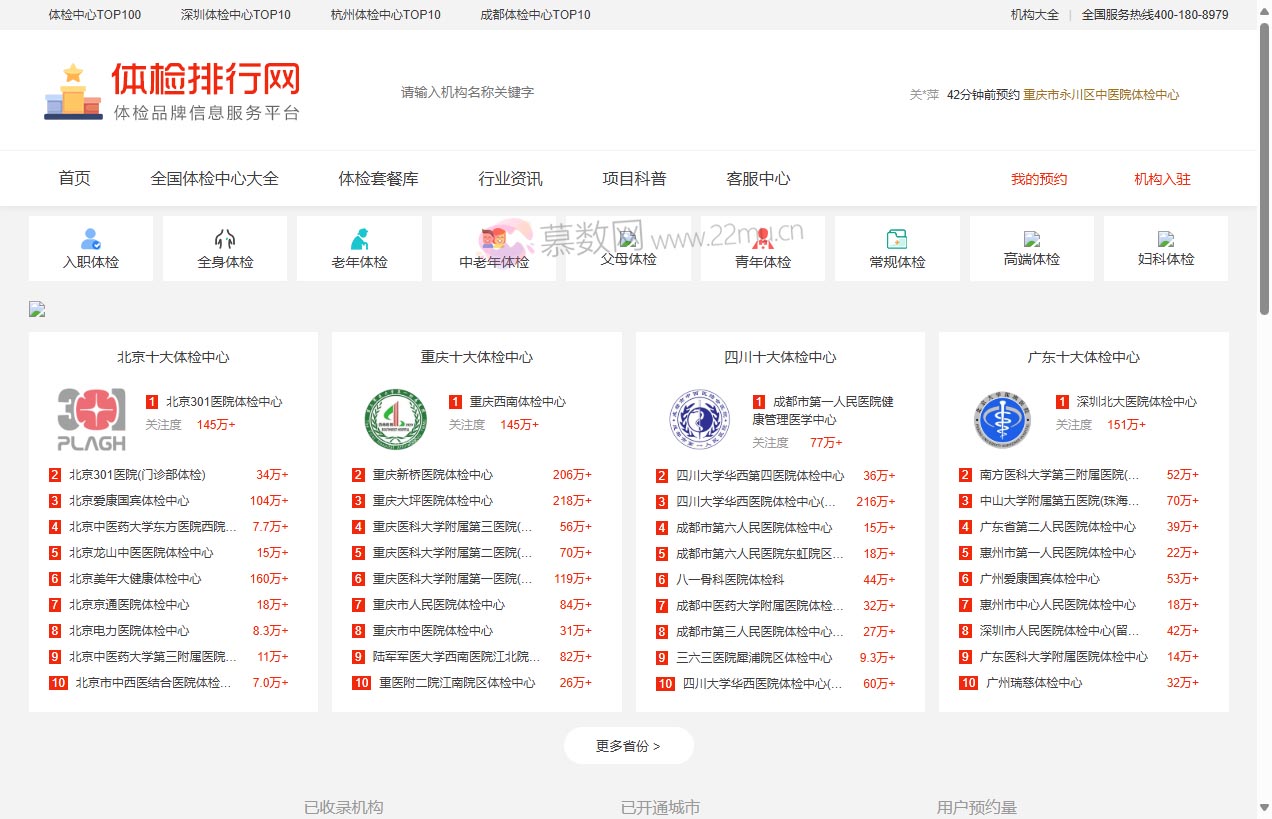Switch to the 杭州体检中心TOP10 tab

coord(385,15)
